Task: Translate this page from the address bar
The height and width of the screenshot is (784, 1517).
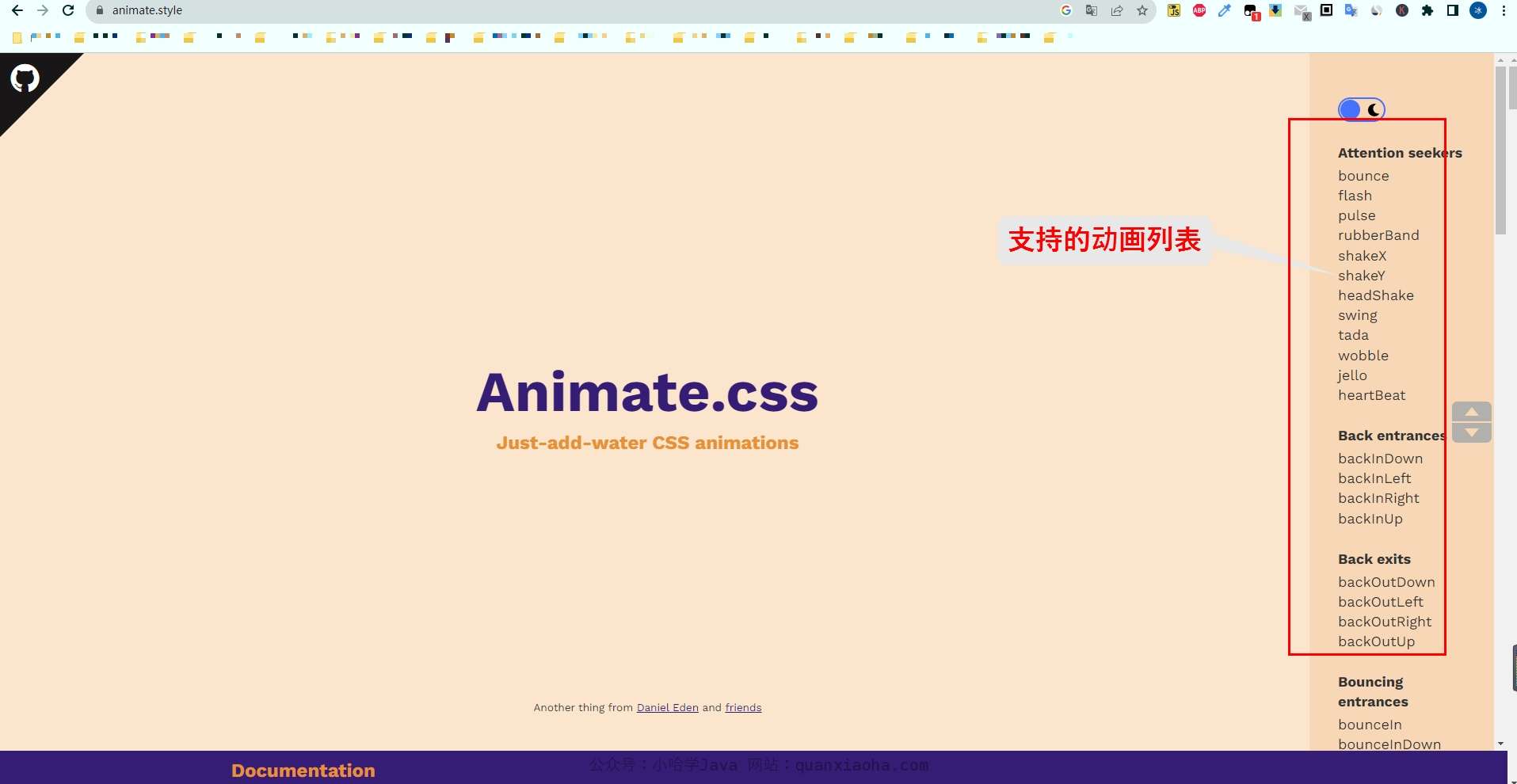Action: click(x=1092, y=10)
